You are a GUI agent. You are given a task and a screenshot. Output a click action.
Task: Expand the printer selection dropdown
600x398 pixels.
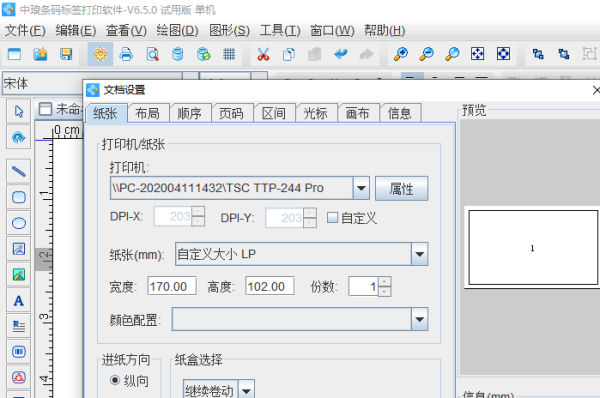click(x=361, y=188)
